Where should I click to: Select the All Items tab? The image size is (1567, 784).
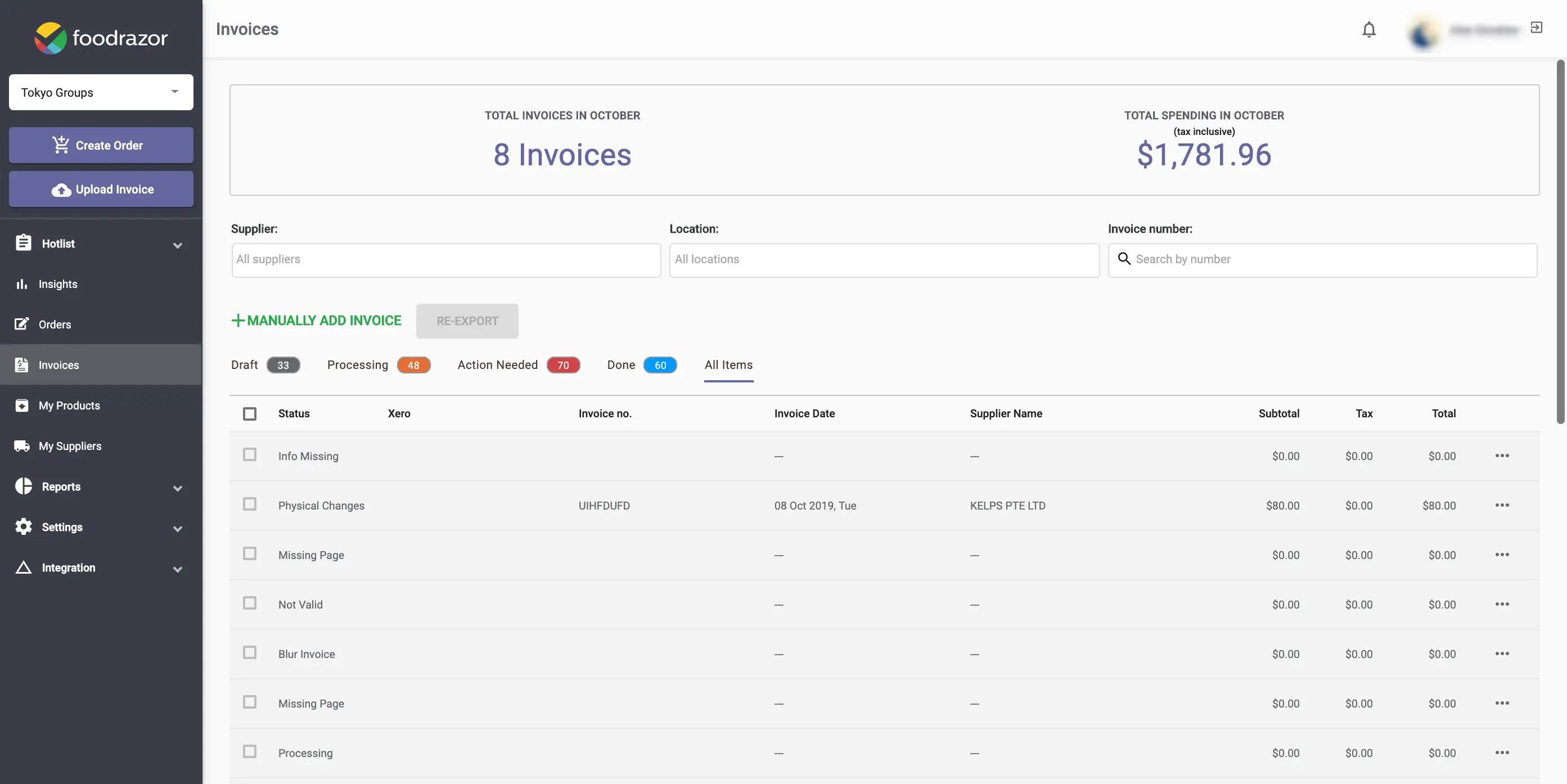point(728,365)
